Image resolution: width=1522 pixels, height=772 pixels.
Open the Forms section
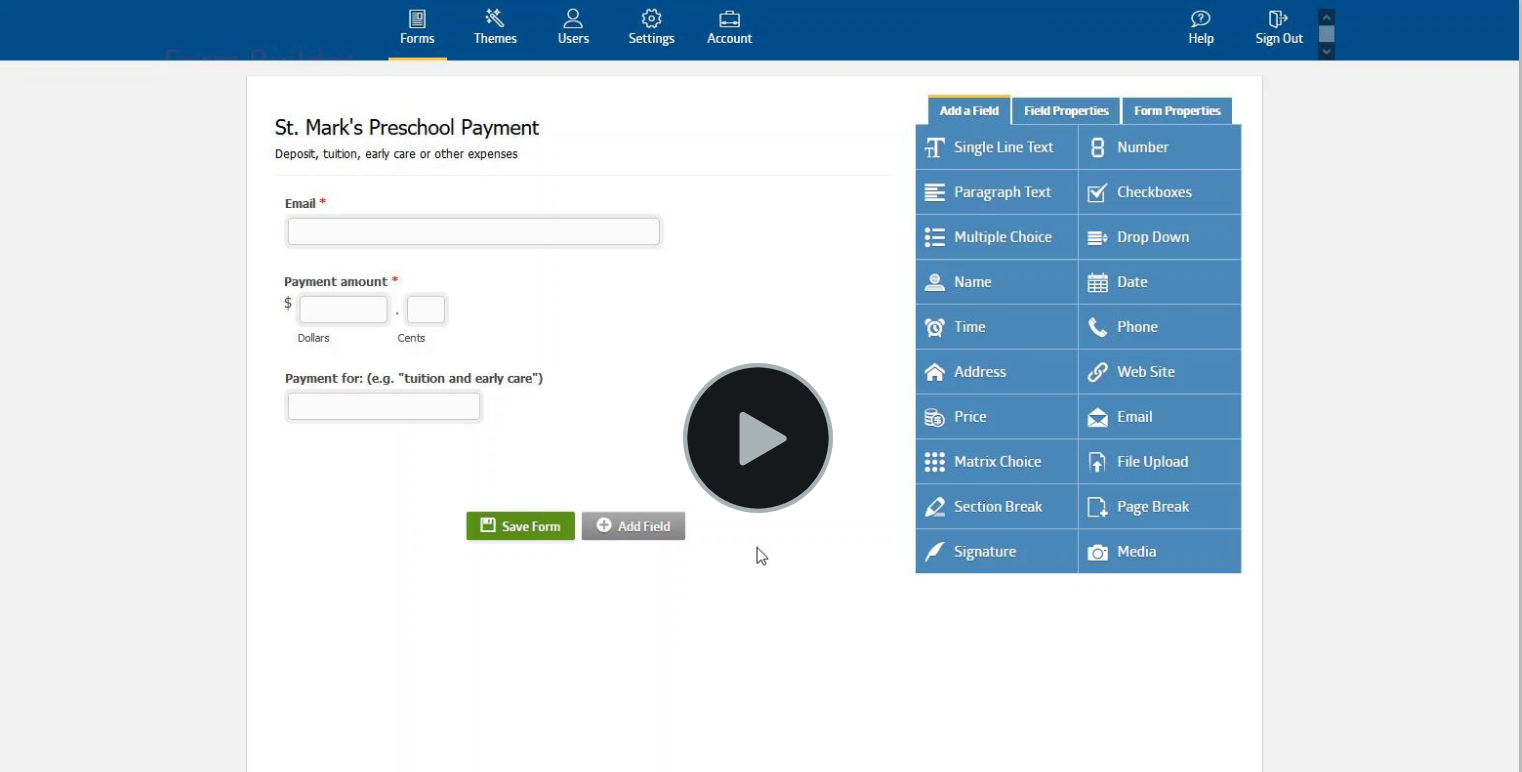click(417, 28)
